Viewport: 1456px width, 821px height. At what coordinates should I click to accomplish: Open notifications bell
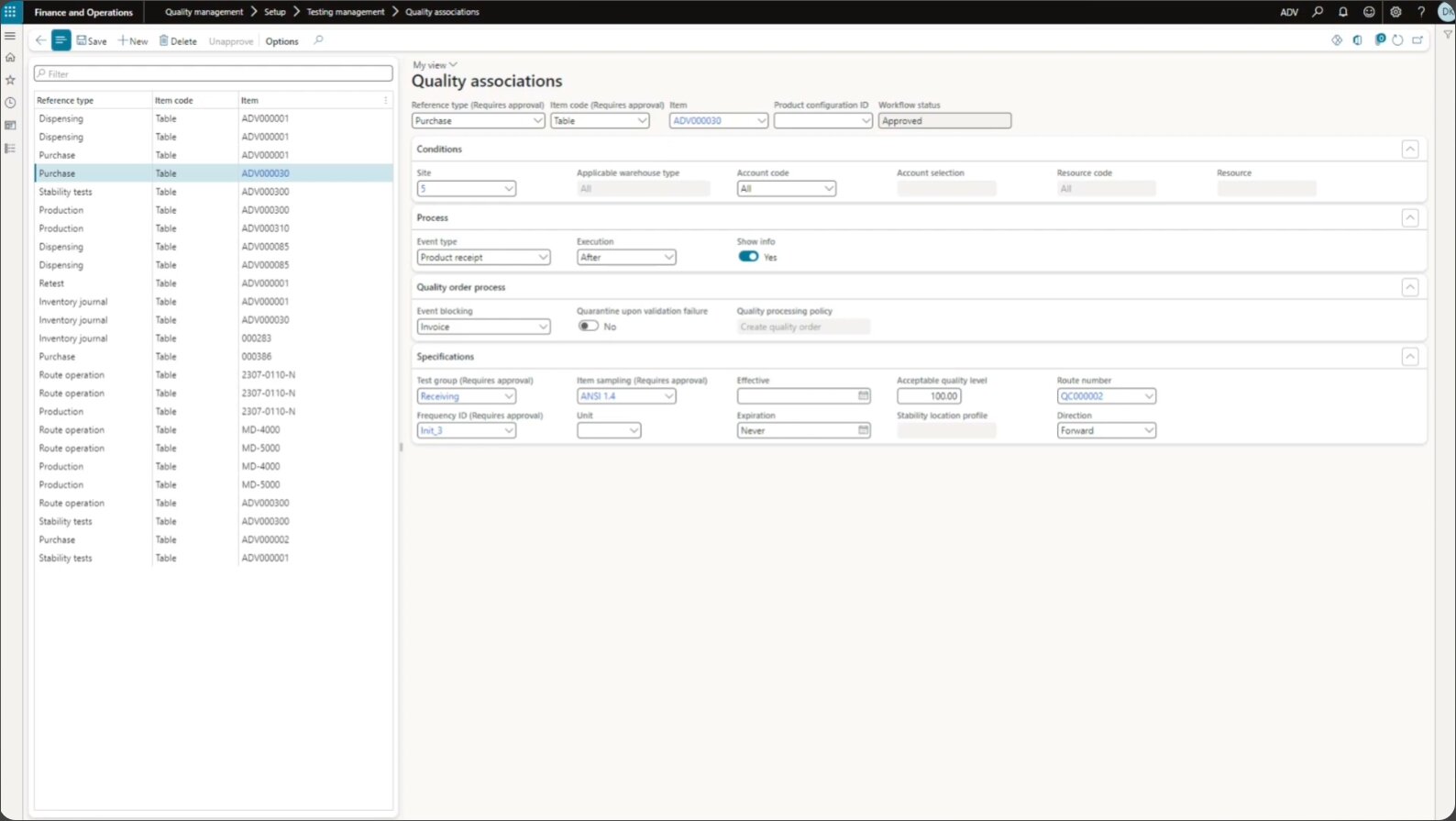pos(1343,12)
